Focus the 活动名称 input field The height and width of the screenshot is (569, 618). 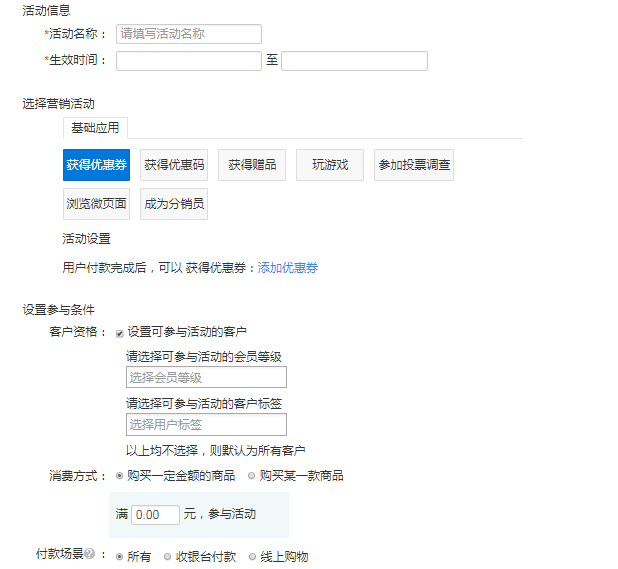[x=189, y=34]
